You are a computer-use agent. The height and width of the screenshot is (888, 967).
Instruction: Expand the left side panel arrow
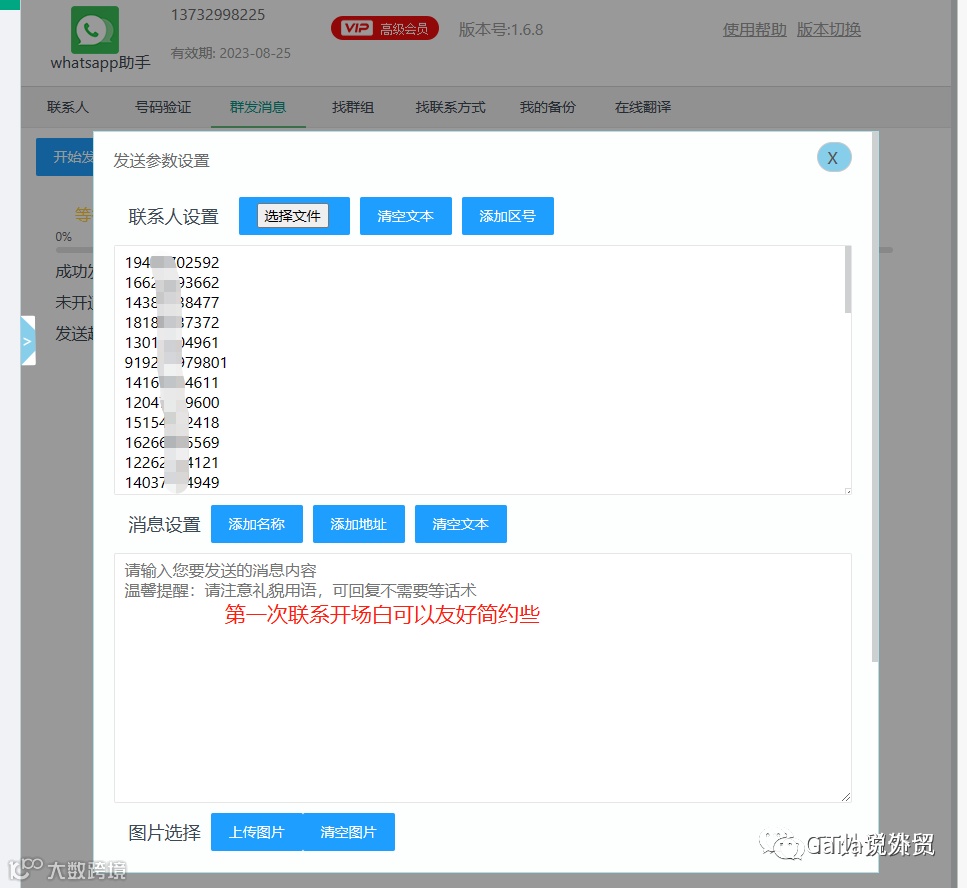point(27,340)
